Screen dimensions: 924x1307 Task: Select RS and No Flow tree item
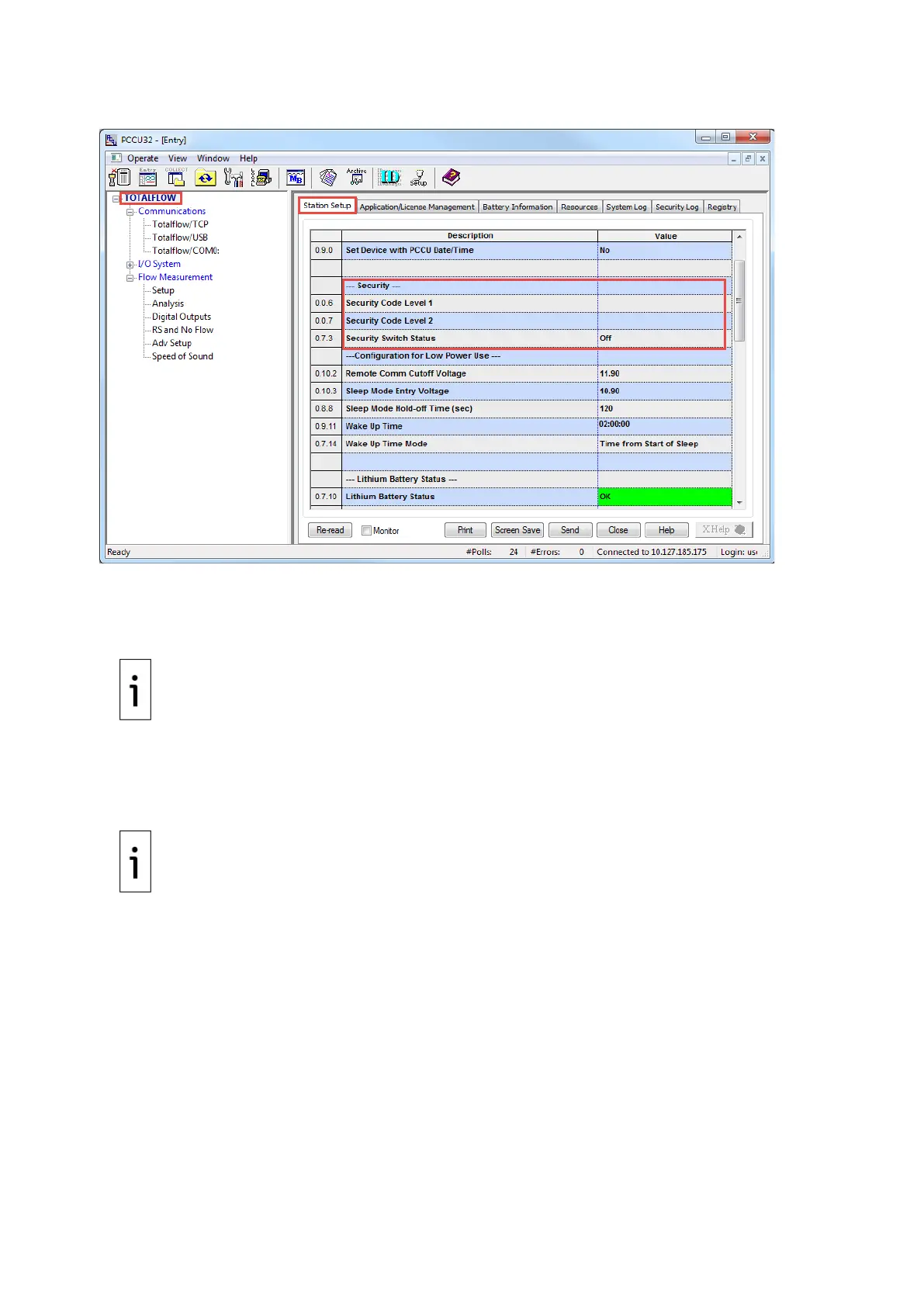(x=182, y=330)
